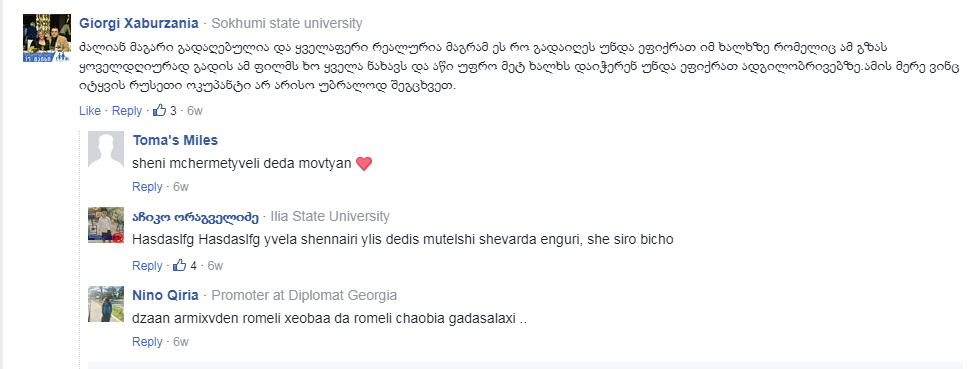
Task: Reply to Toma's Miles comment
Action: [147, 187]
